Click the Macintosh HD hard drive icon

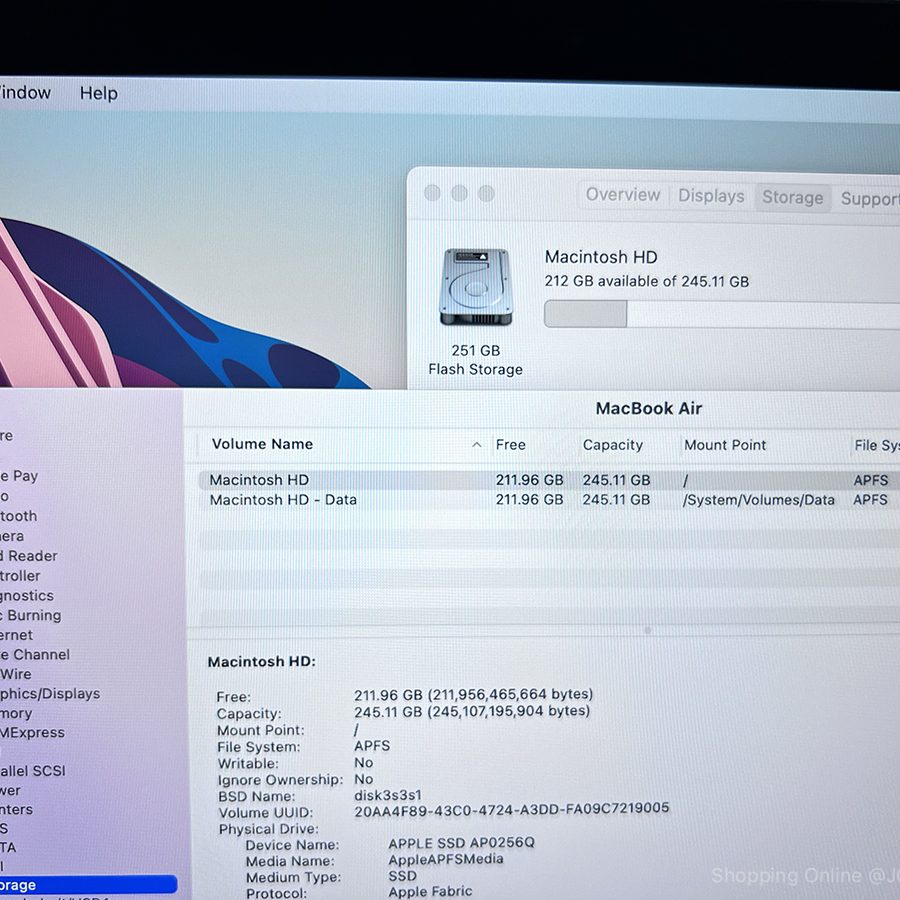[x=475, y=286]
